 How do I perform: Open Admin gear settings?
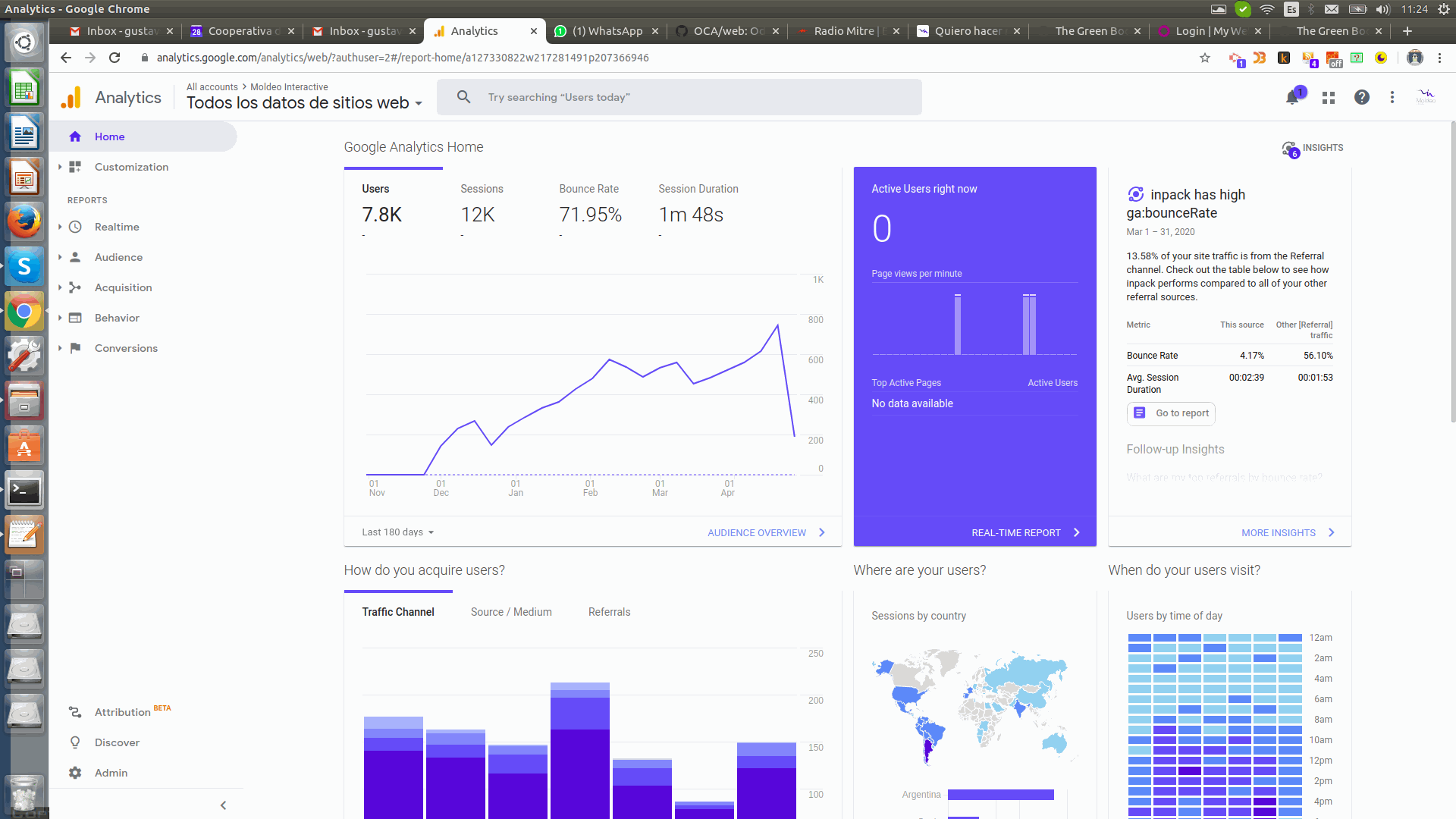tap(75, 773)
